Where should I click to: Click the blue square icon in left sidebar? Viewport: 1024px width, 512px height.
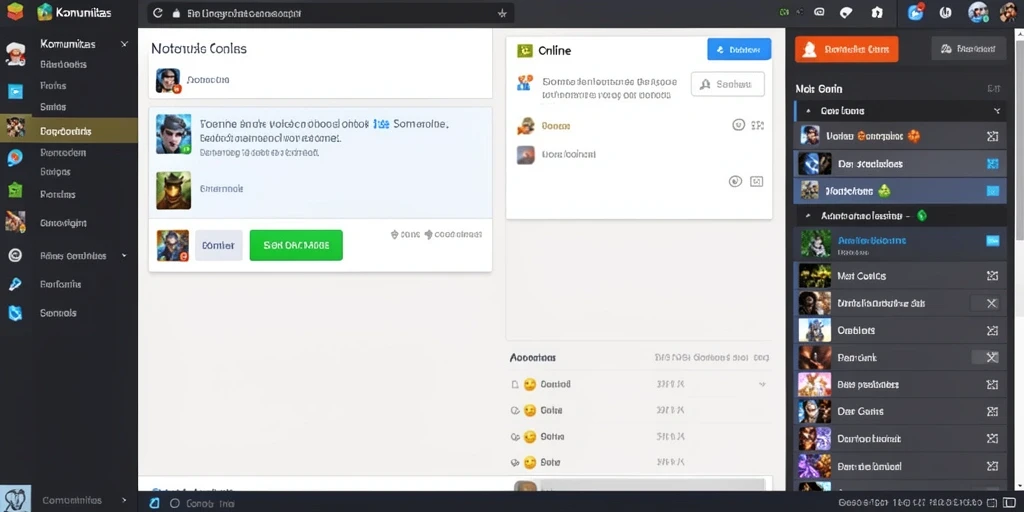click(14, 91)
